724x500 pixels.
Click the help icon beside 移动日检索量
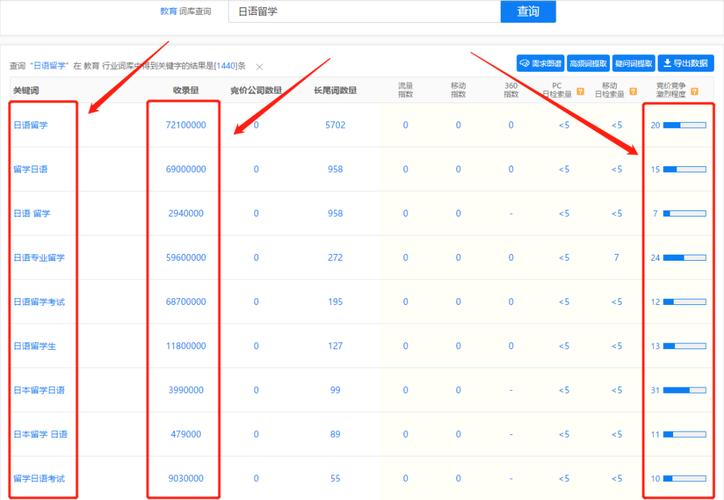pos(633,92)
